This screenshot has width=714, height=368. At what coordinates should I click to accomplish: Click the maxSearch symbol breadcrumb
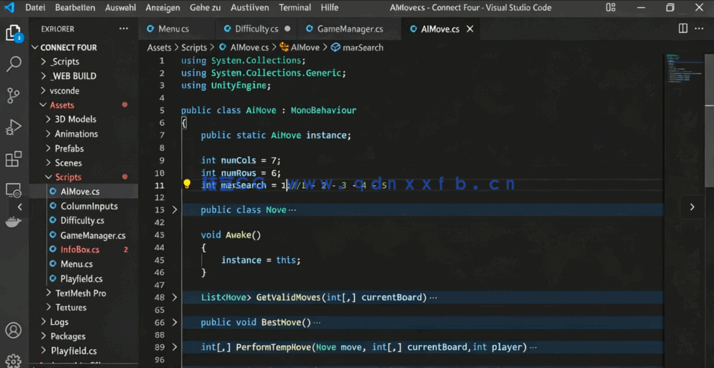pos(357,47)
